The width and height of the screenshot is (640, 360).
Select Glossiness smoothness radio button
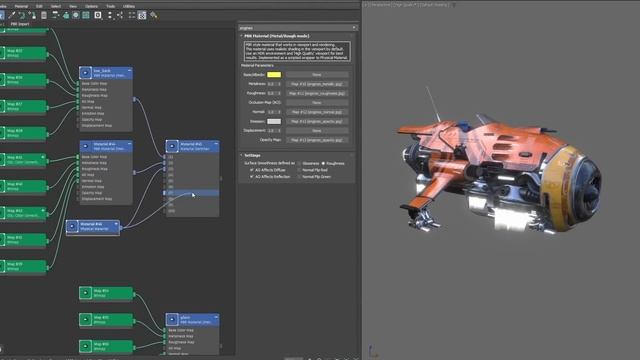click(x=299, y=163)
